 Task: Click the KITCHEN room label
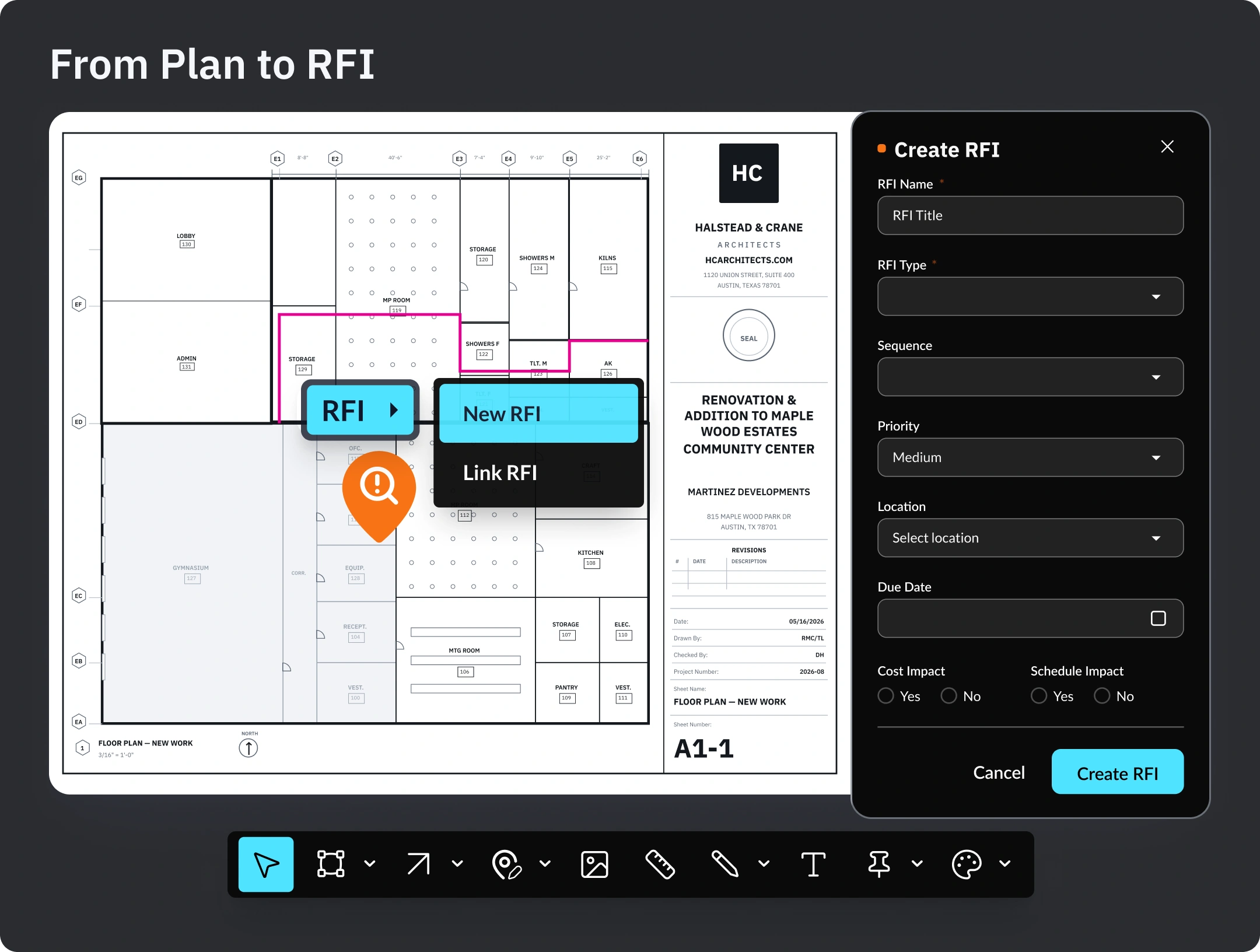pos(590,553)
